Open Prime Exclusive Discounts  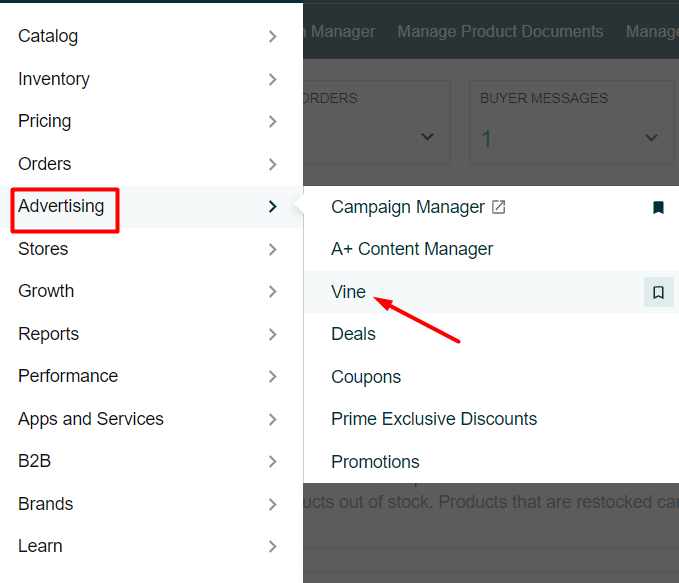[x=434, y=419]
